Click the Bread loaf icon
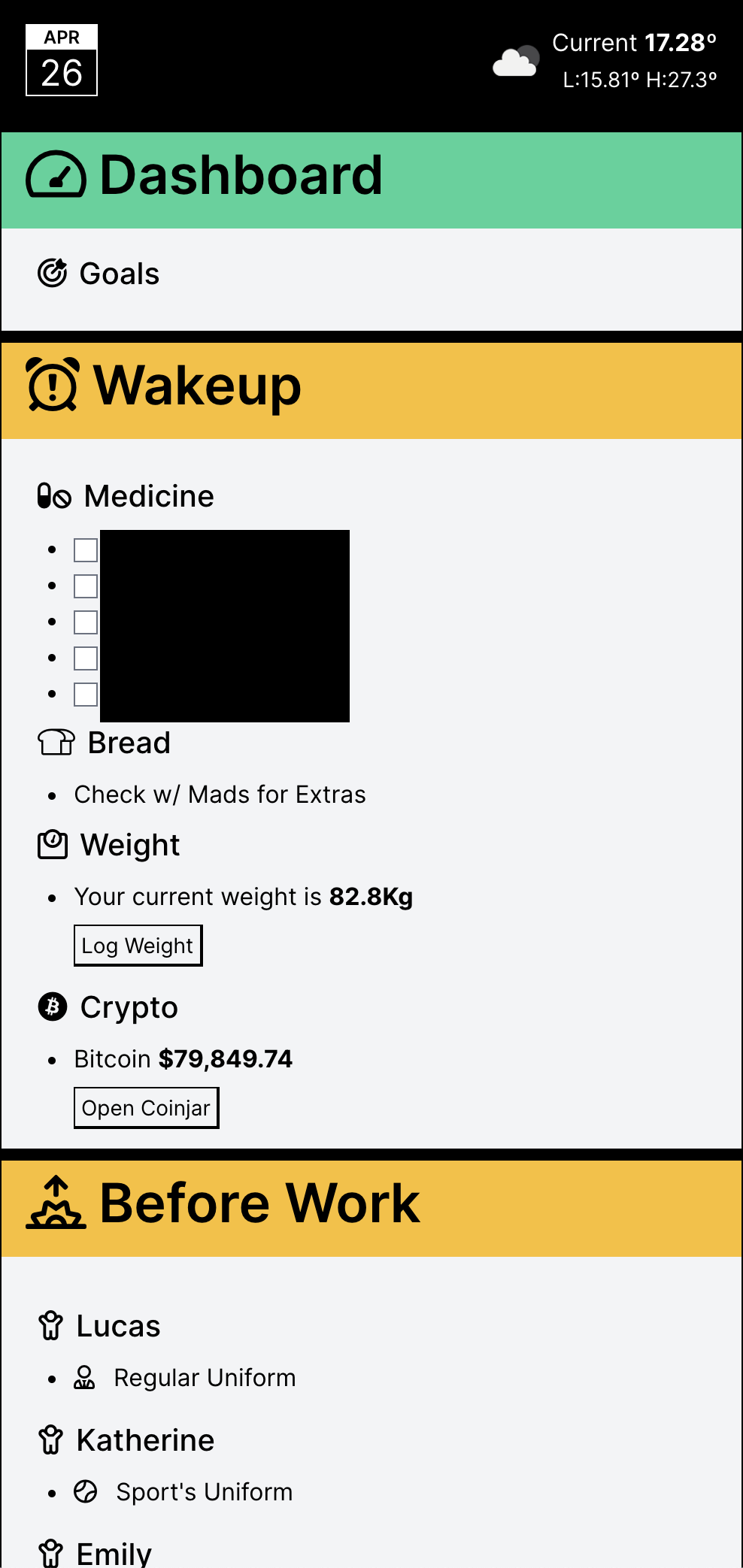Viewport: 743px width, 1568px height. coord(56,743)
